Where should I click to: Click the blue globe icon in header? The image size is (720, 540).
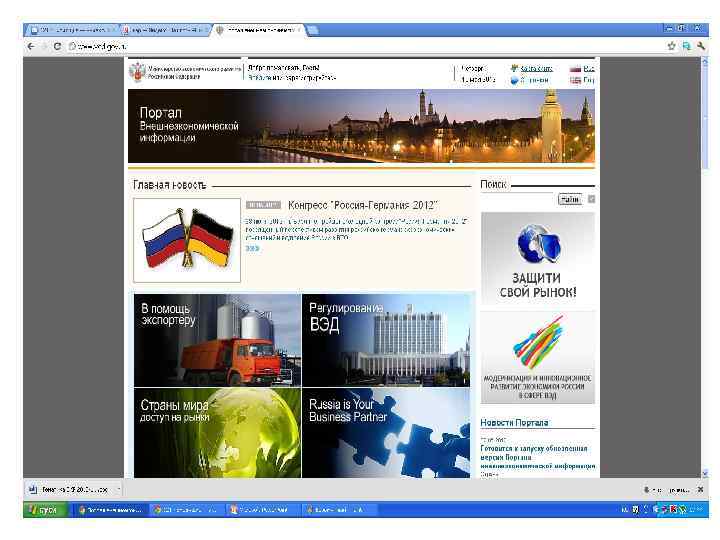514,80
